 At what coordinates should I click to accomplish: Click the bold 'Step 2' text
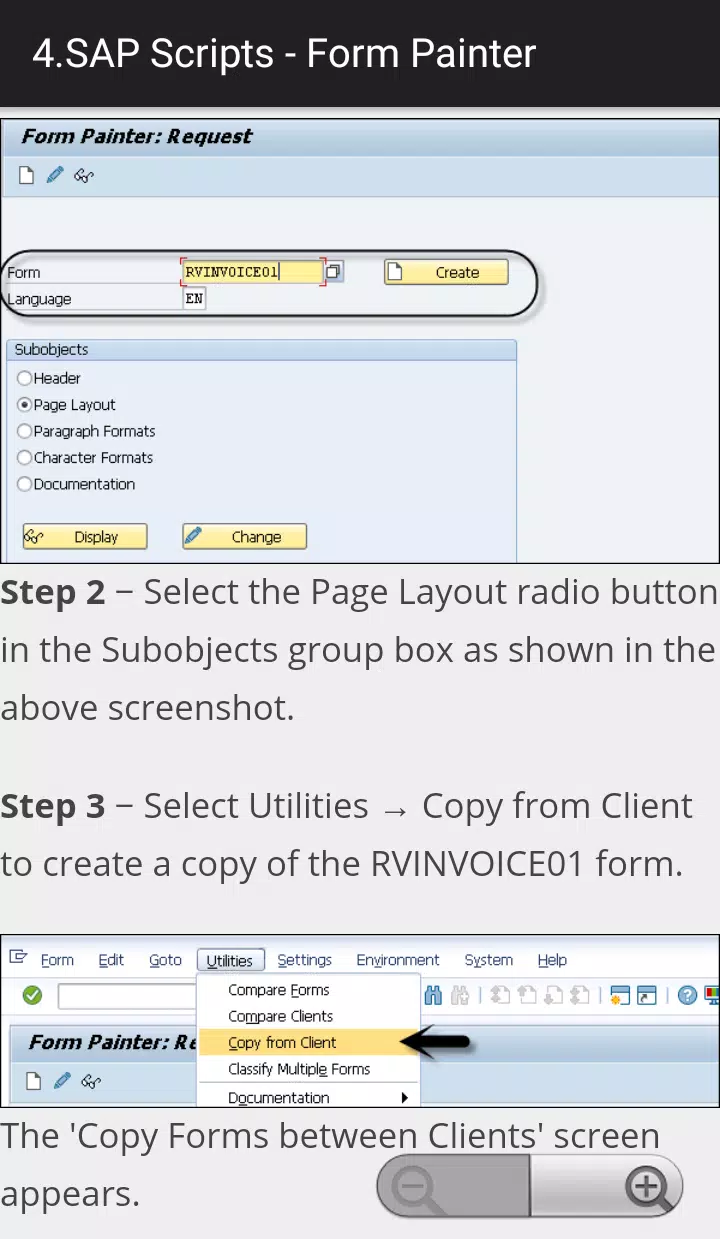52,592
